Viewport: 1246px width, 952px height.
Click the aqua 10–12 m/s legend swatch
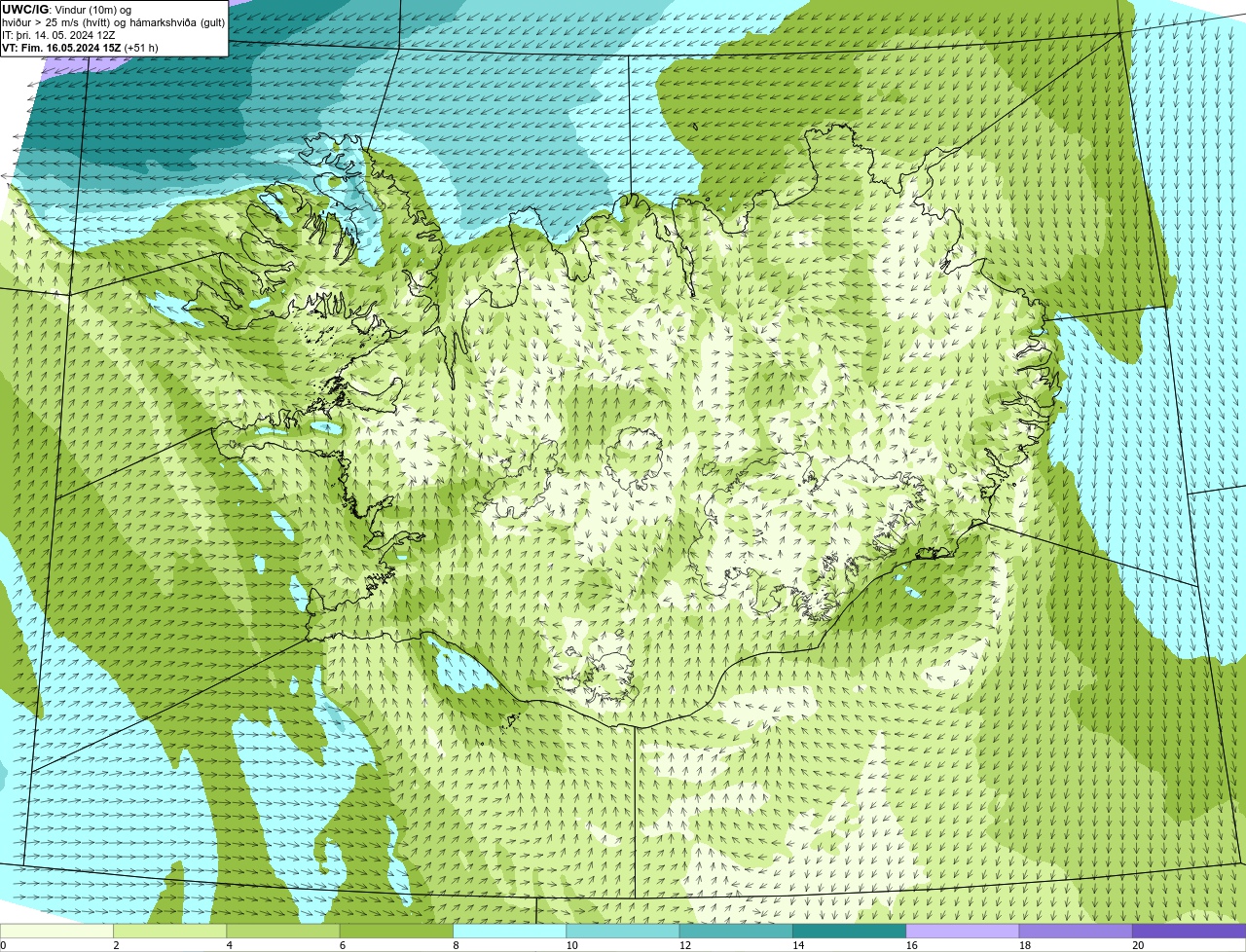pos(623,931)
